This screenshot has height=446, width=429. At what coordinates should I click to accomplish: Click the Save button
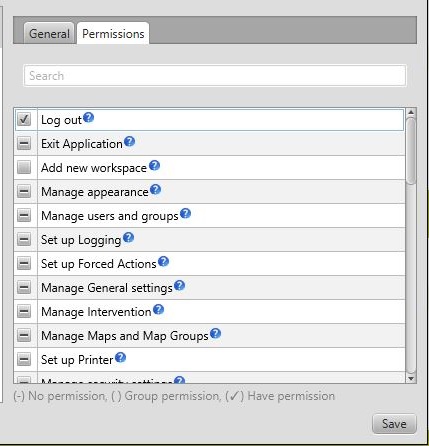[394, 424]
